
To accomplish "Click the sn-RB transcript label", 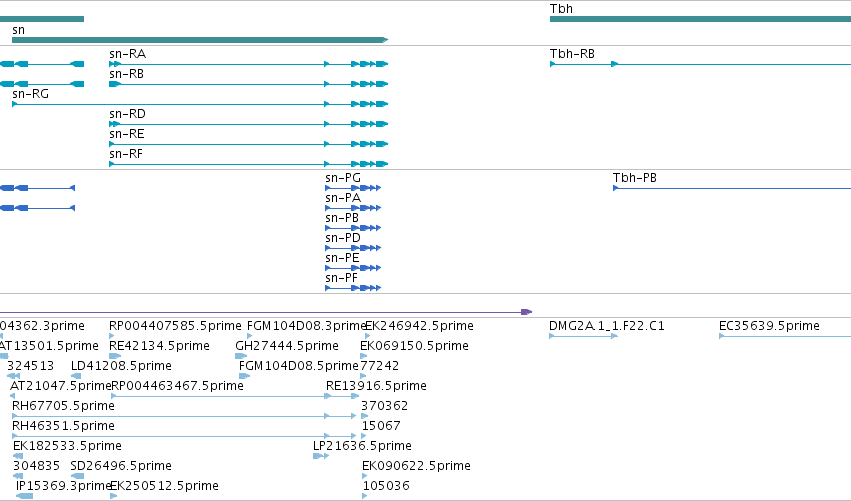I will (126, 74).
